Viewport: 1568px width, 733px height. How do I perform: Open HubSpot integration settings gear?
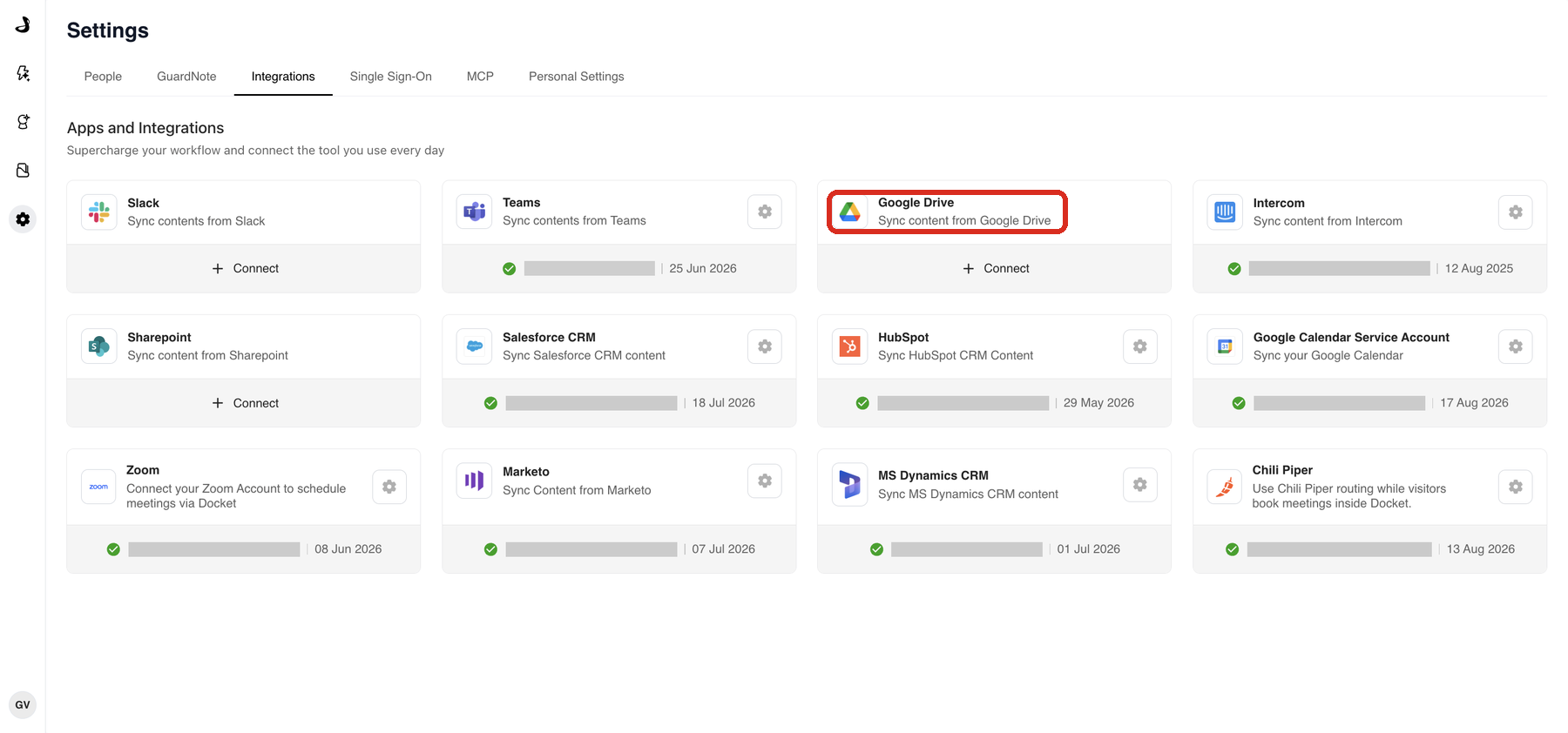[x=1140, y=346]
